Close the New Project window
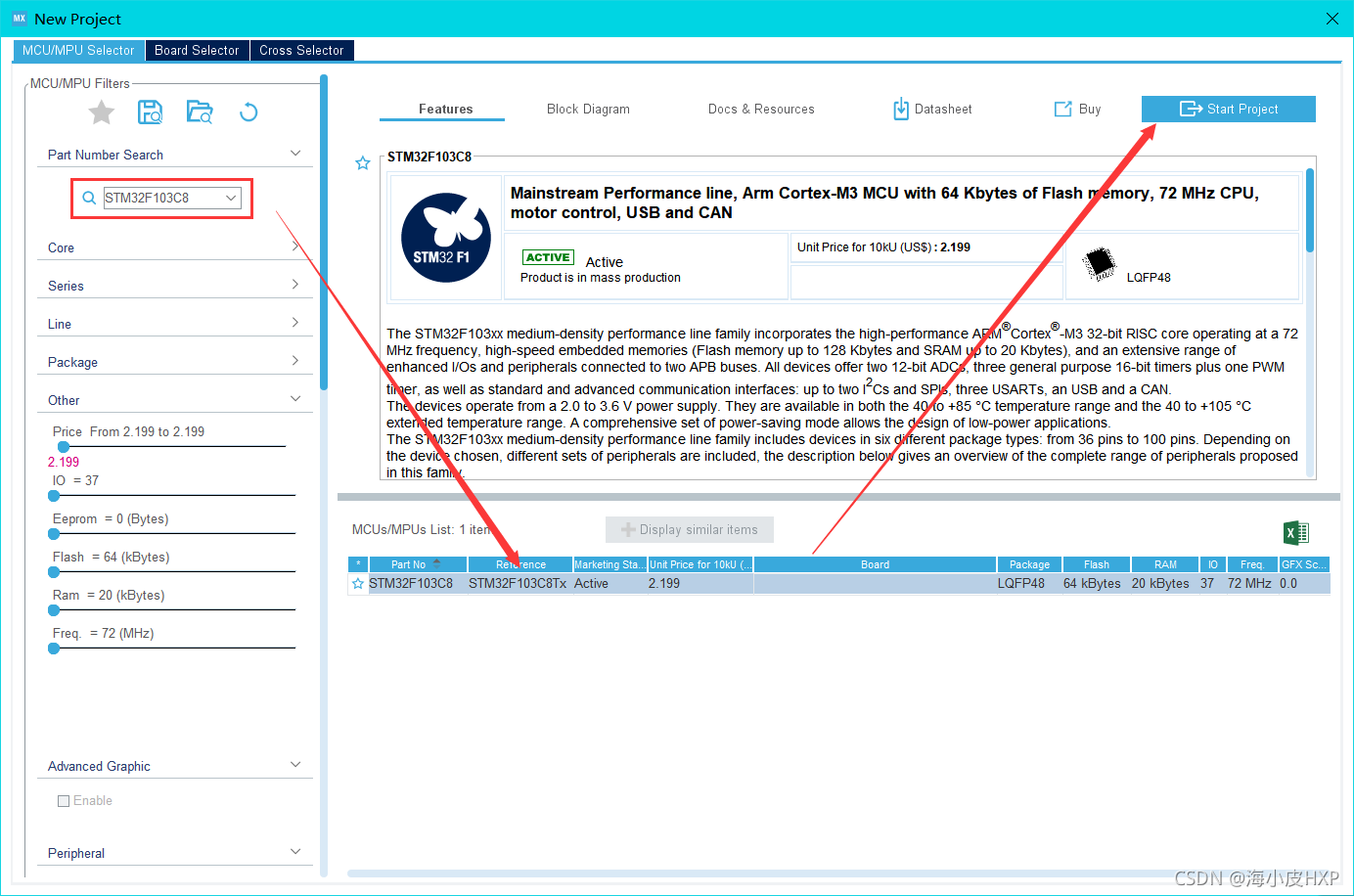1354x896 pixels. 1331,19
